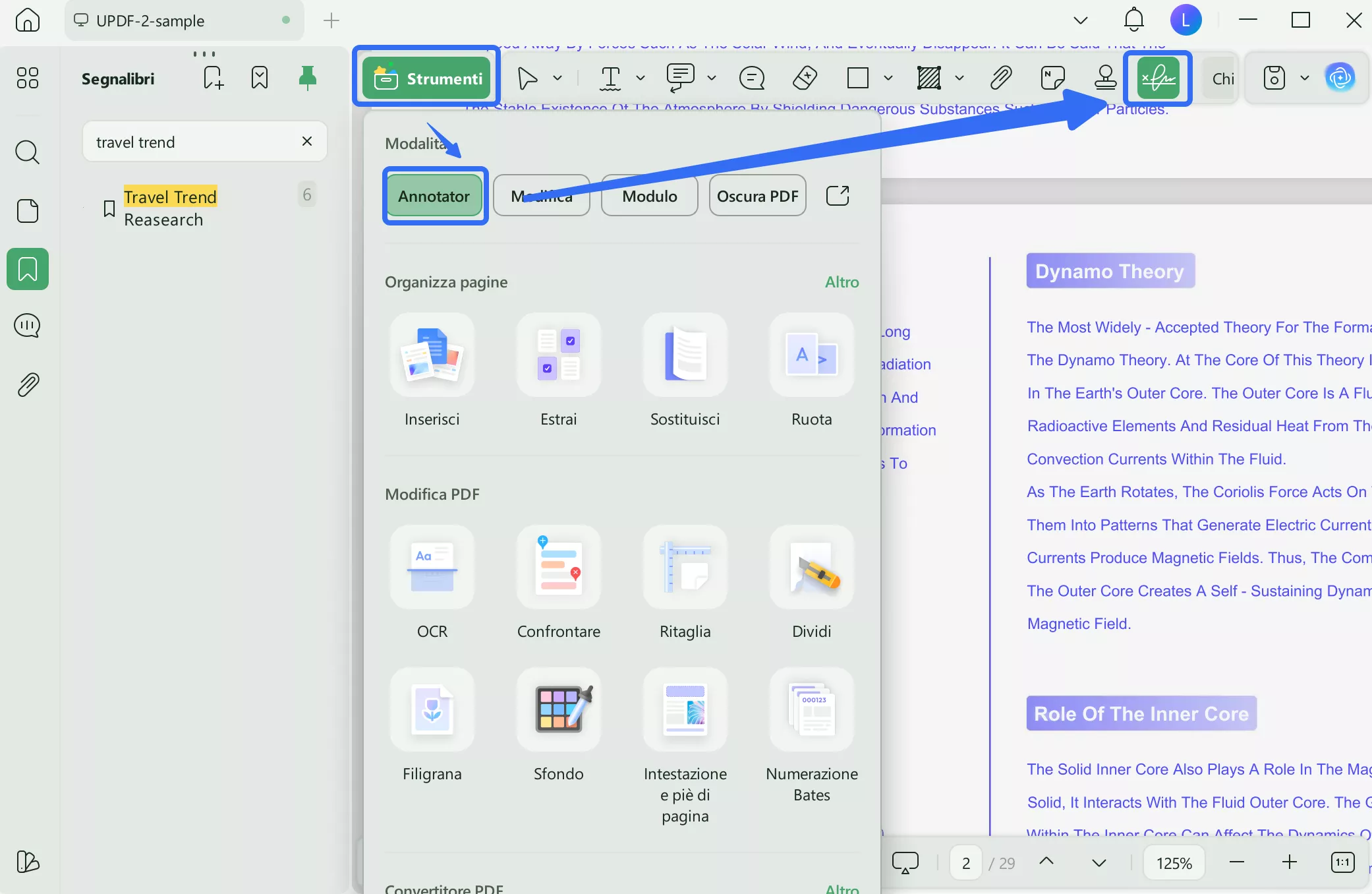
Task: Expand the text markup dropdown arrow
Action: point(640,78)
